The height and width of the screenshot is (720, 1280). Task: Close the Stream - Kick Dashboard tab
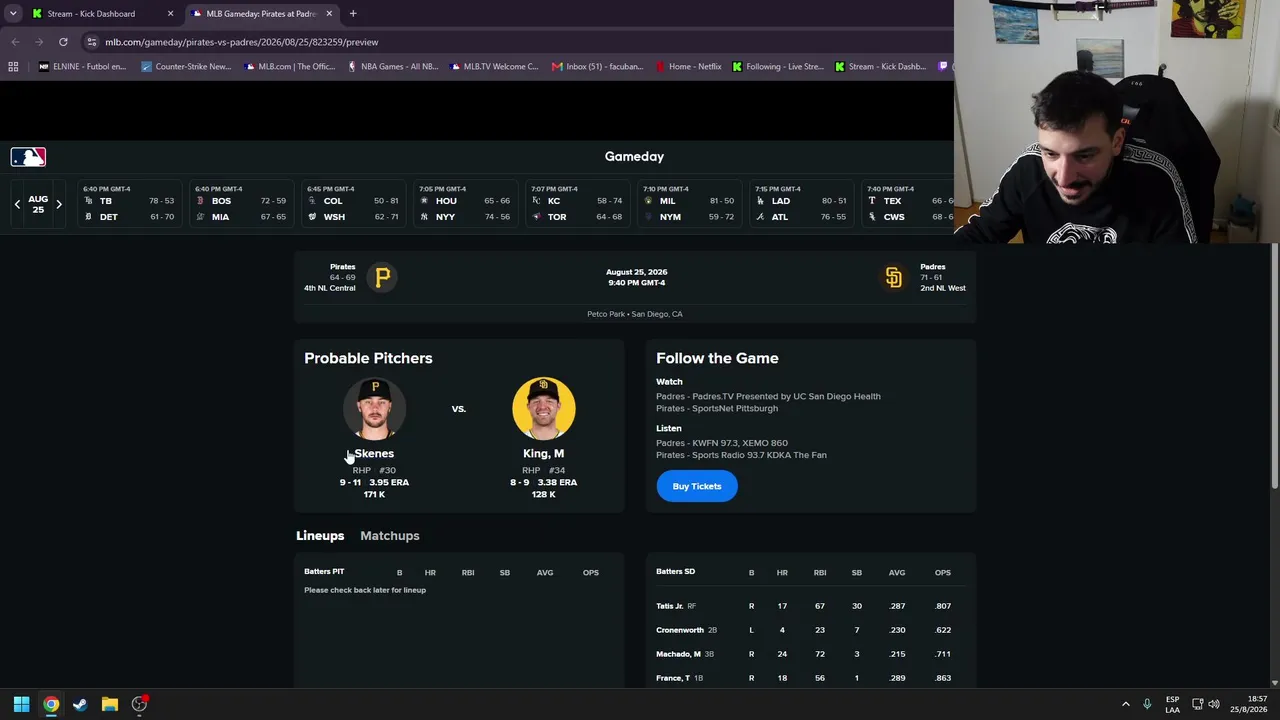click(x=170, y=14)
